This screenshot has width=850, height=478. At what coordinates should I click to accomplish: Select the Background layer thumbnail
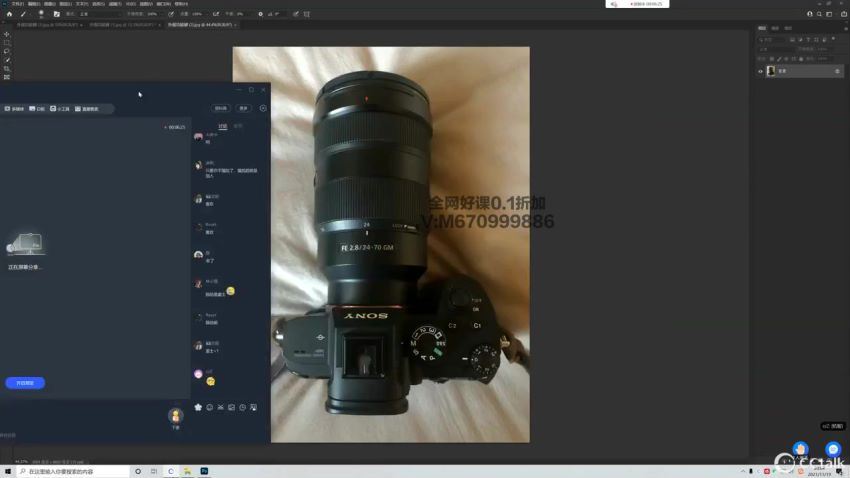[771, 71]
